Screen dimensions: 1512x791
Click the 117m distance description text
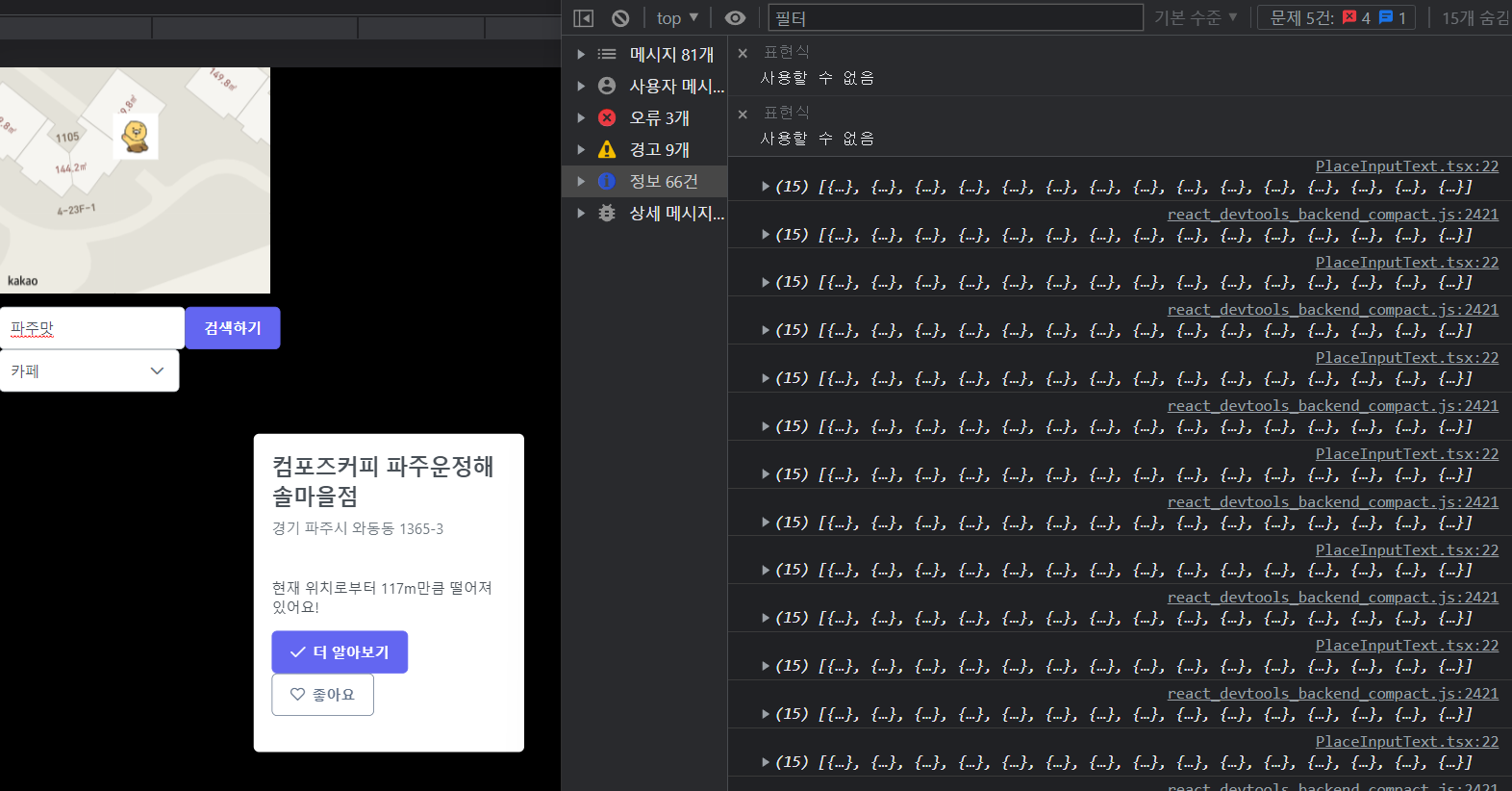[x=382, y=598]
